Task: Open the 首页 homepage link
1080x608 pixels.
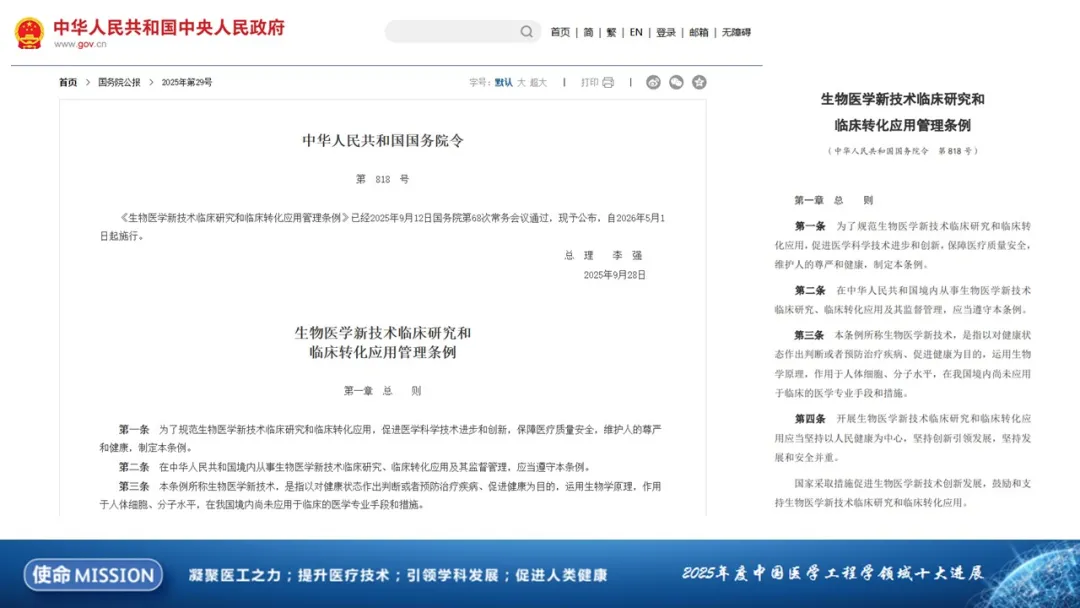Action: 561,31
